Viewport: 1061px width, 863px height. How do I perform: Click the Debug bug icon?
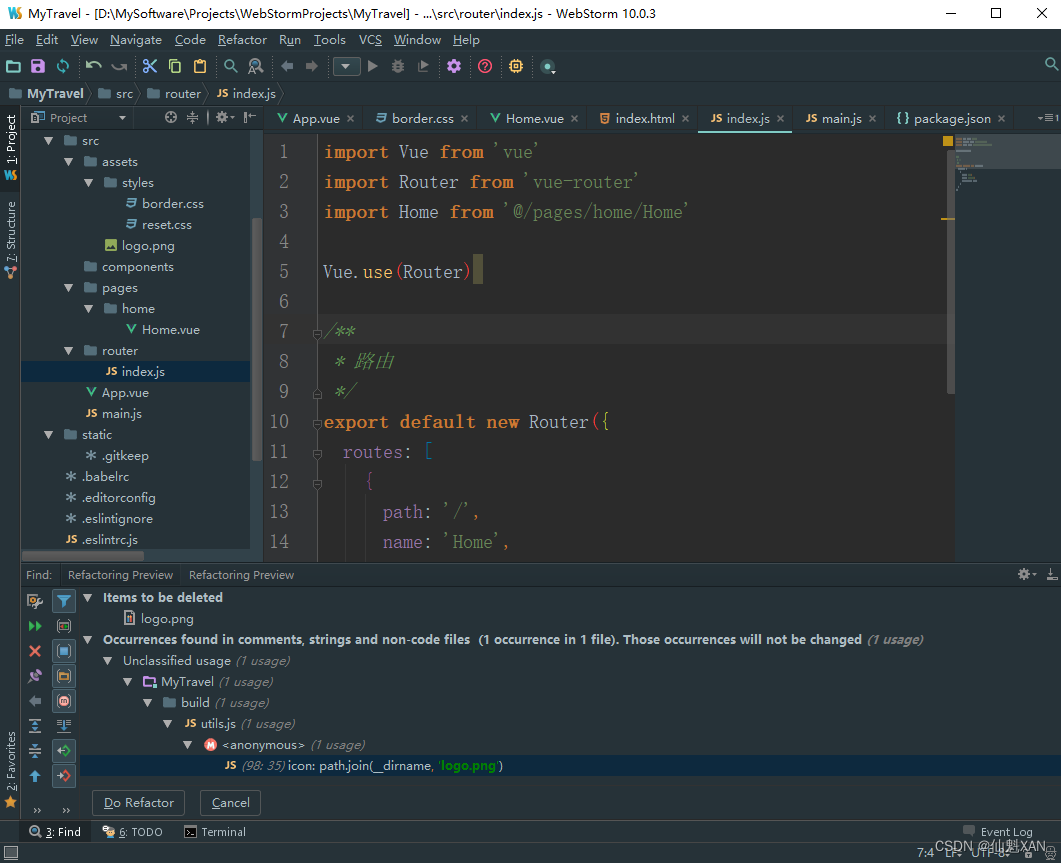[398, 66]
